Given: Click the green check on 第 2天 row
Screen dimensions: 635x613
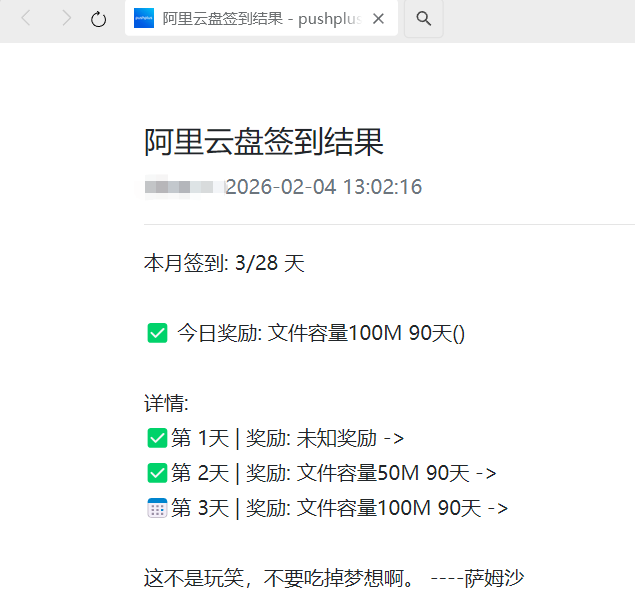Looking at the screenshot, I should [157, 473].
